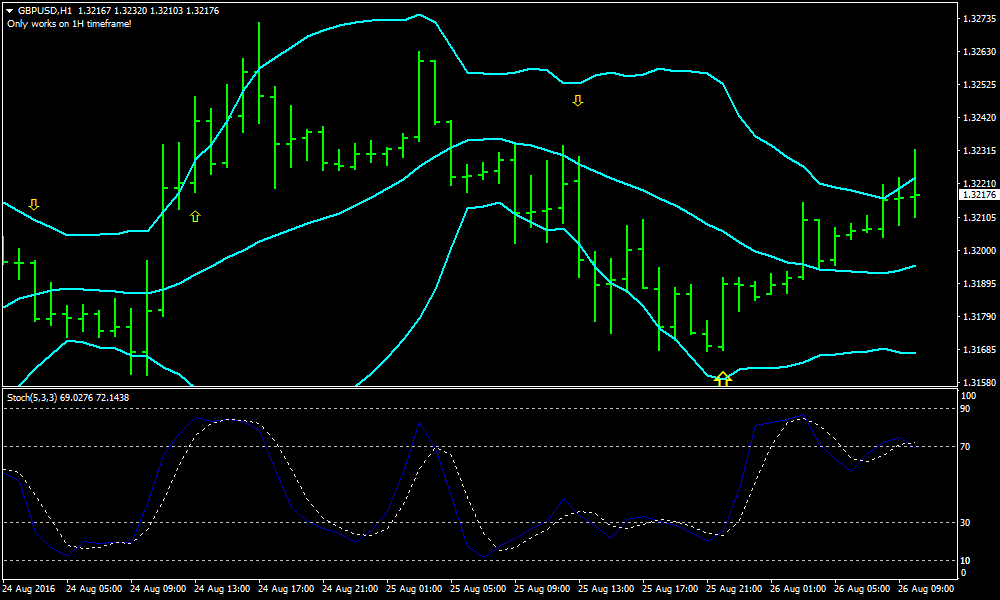Image resolution: width=1000 pixels, height=600 pixels.
Task: Select the tallest green bar near 24 Aug 17:00
Action: pyautogui.click(x=259, y=75)
